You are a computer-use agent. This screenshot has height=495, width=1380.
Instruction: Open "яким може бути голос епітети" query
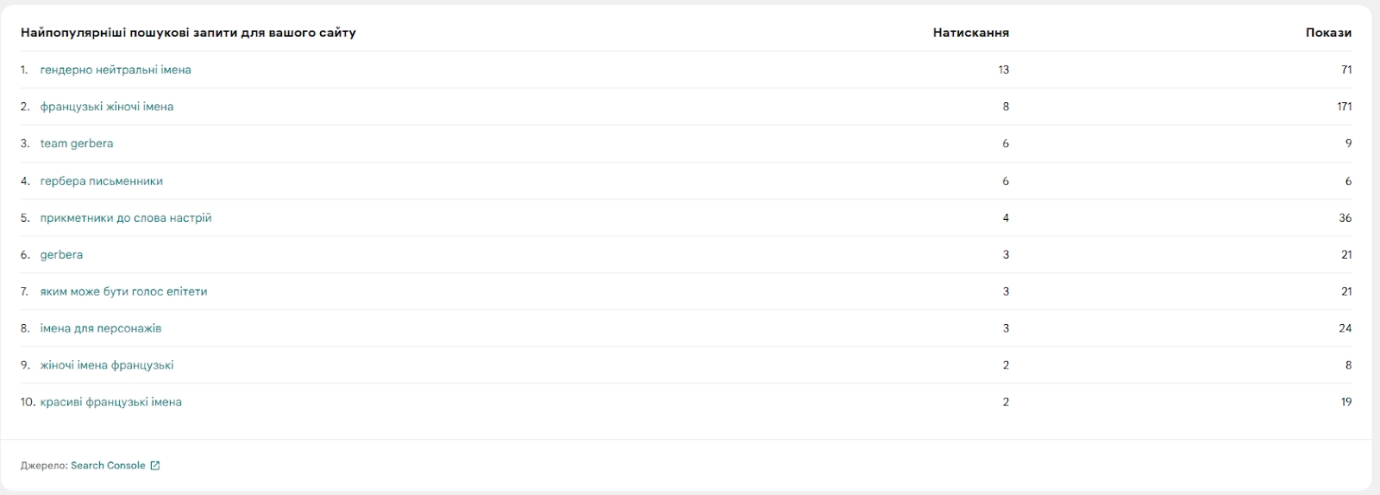pos(123,291)
